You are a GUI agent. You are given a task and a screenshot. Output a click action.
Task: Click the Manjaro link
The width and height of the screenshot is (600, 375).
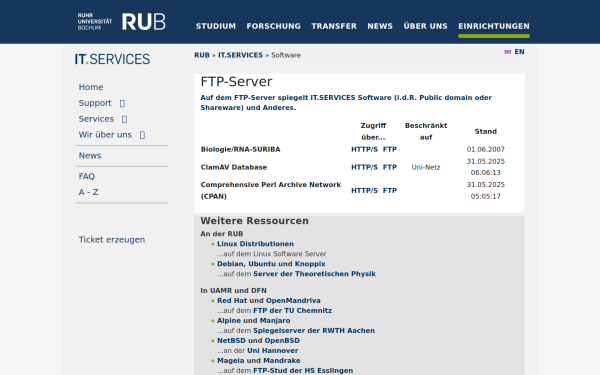tap(275, 321)
